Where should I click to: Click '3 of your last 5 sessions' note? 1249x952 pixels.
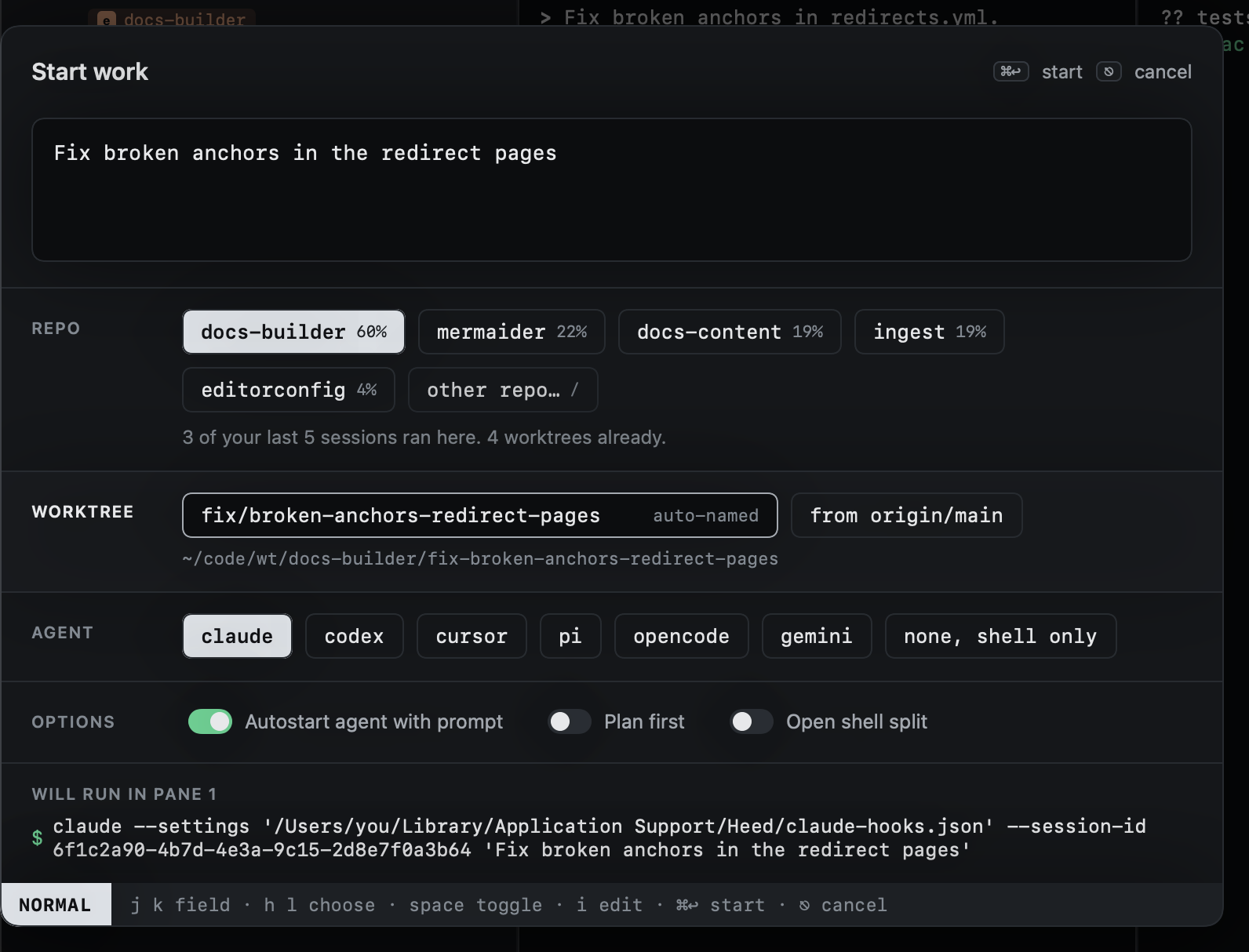[424, 437]
